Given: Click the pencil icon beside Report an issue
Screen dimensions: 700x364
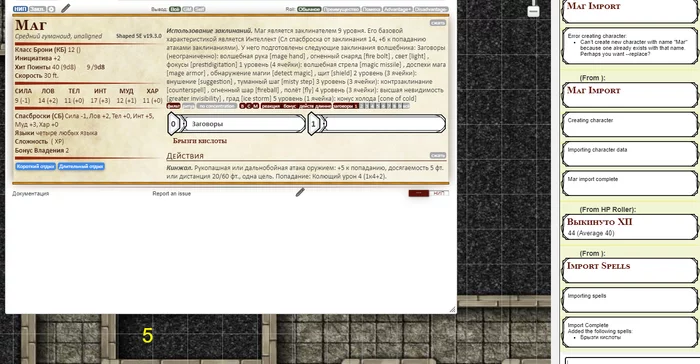Looking at the screenshot, I should point(300,192).
